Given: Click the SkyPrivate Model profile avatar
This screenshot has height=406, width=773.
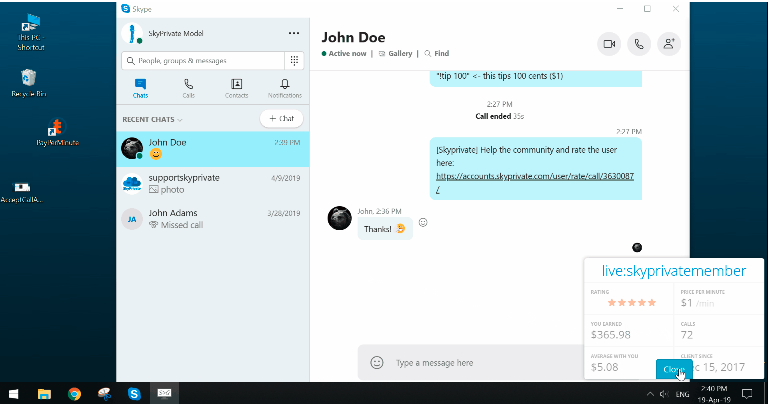Looking at the screenshot, I should coord(132,34).
